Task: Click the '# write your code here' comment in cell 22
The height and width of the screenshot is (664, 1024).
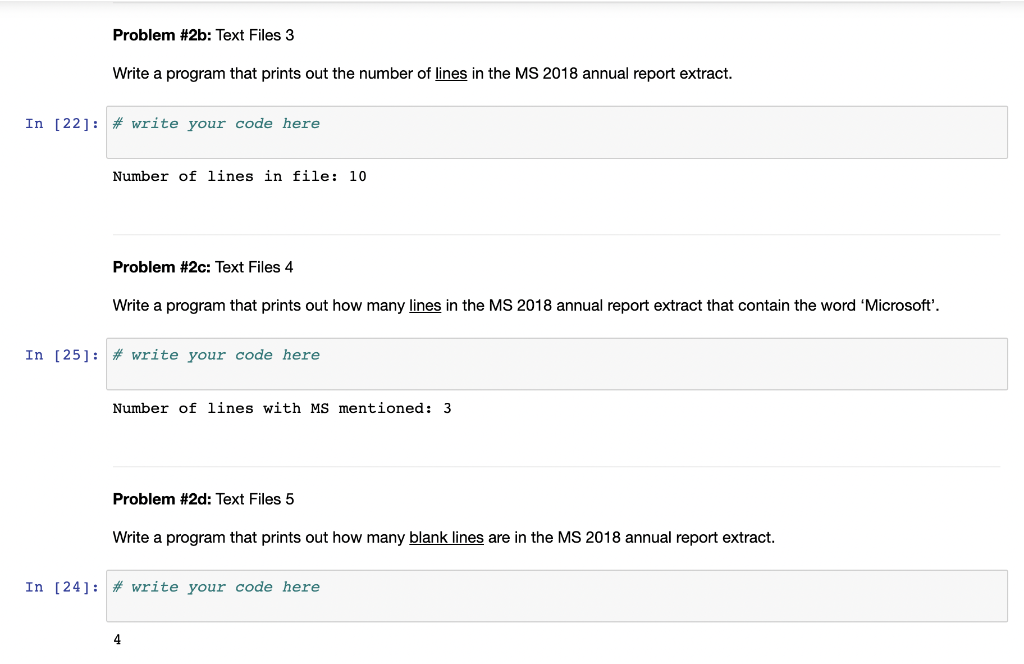Action: tap(216, 123)
